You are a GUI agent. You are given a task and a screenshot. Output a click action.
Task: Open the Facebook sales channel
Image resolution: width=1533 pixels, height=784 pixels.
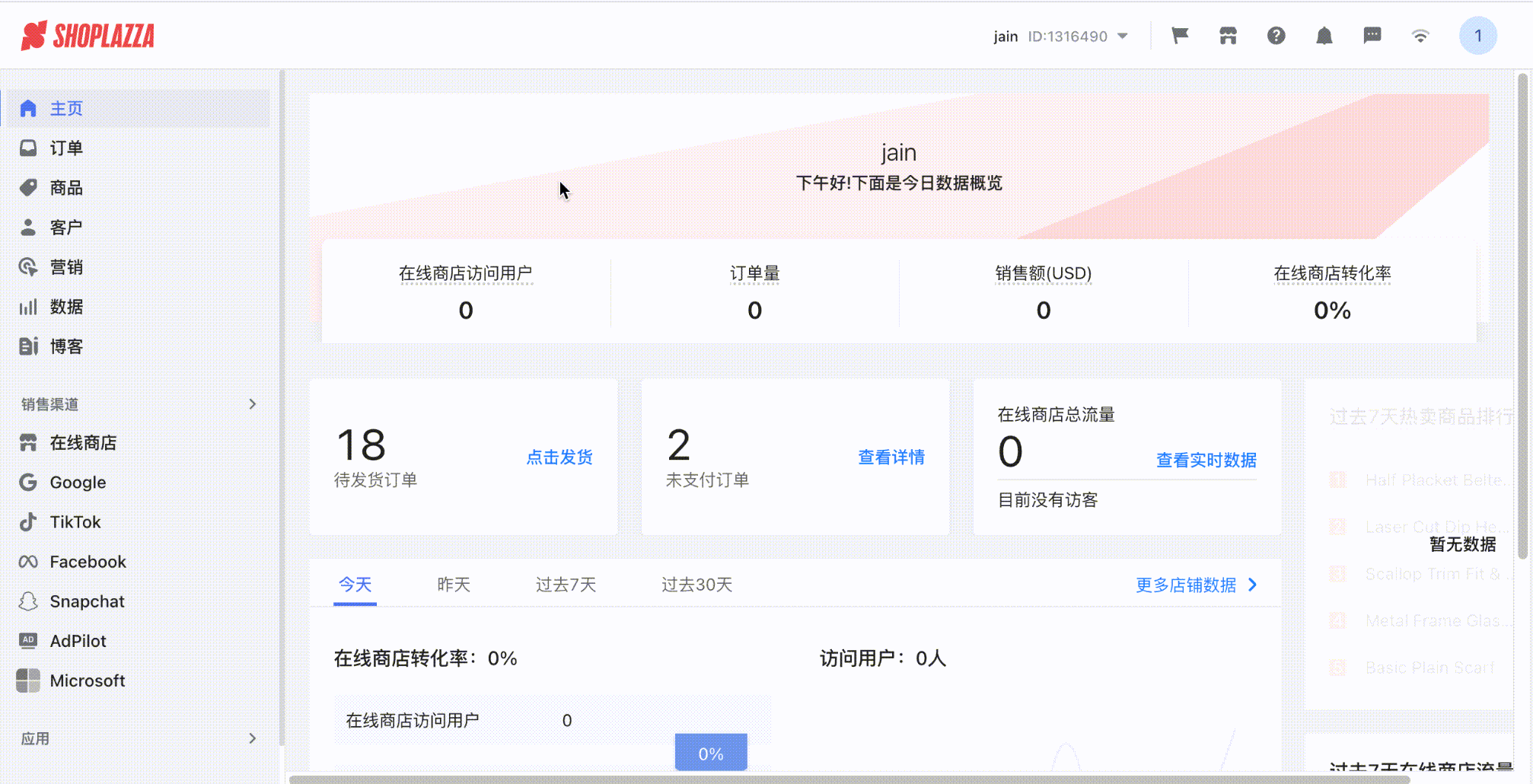click(137, 561)
